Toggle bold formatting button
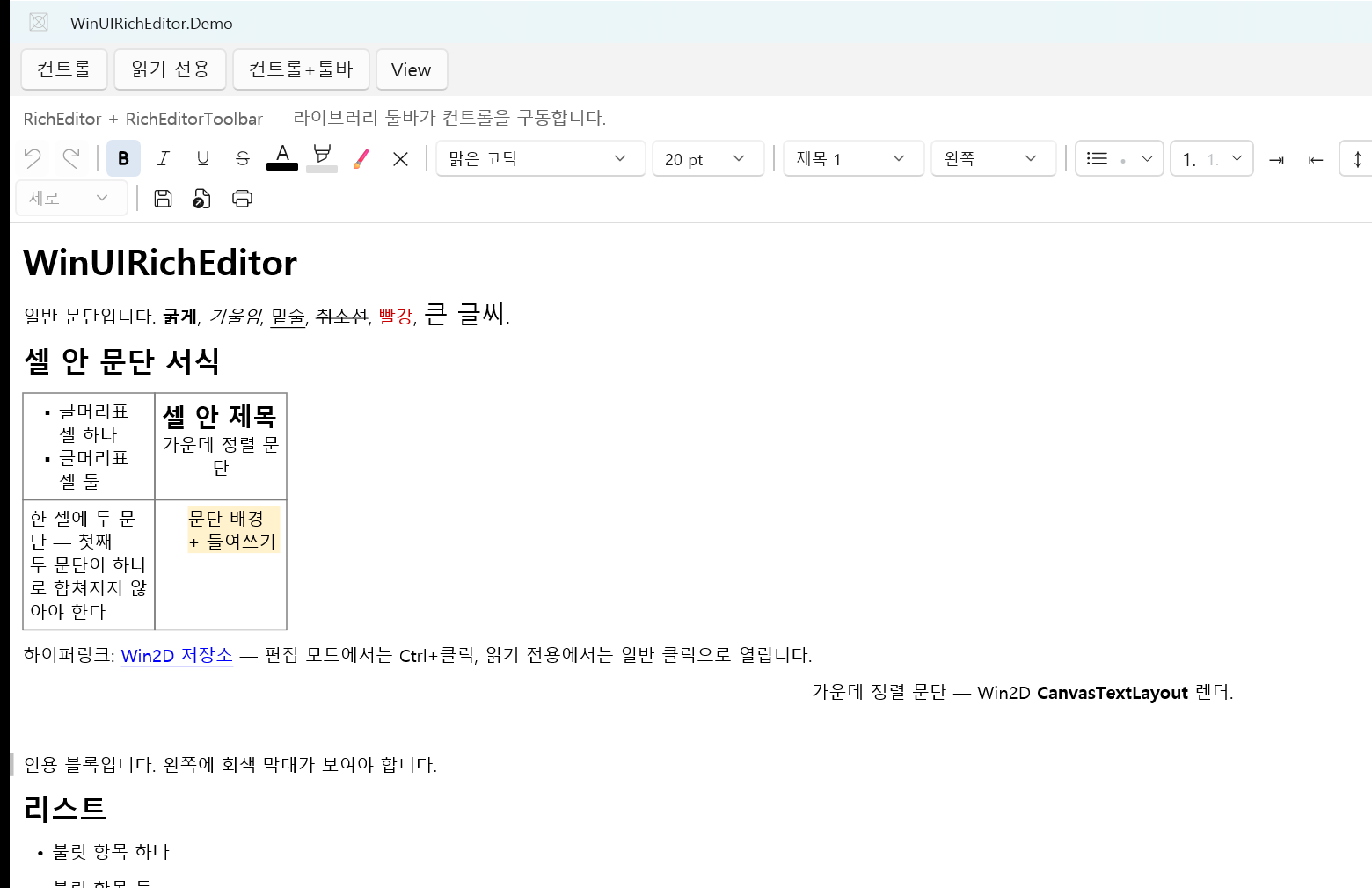 pos(123,158)
